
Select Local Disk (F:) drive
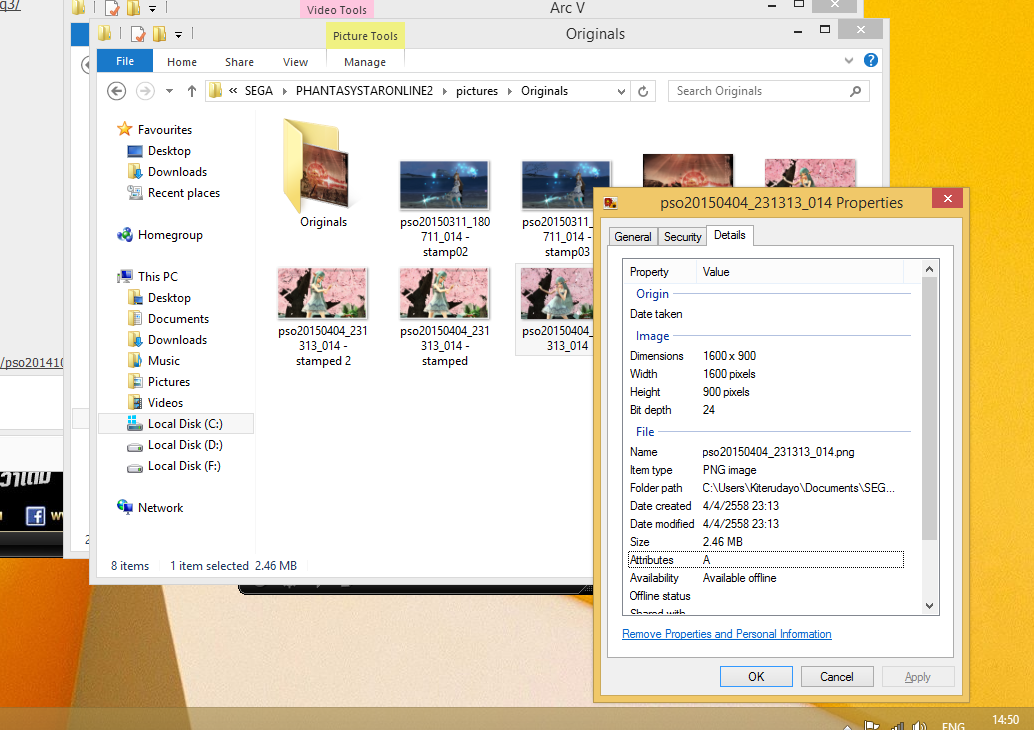click(x=184, y=466)
